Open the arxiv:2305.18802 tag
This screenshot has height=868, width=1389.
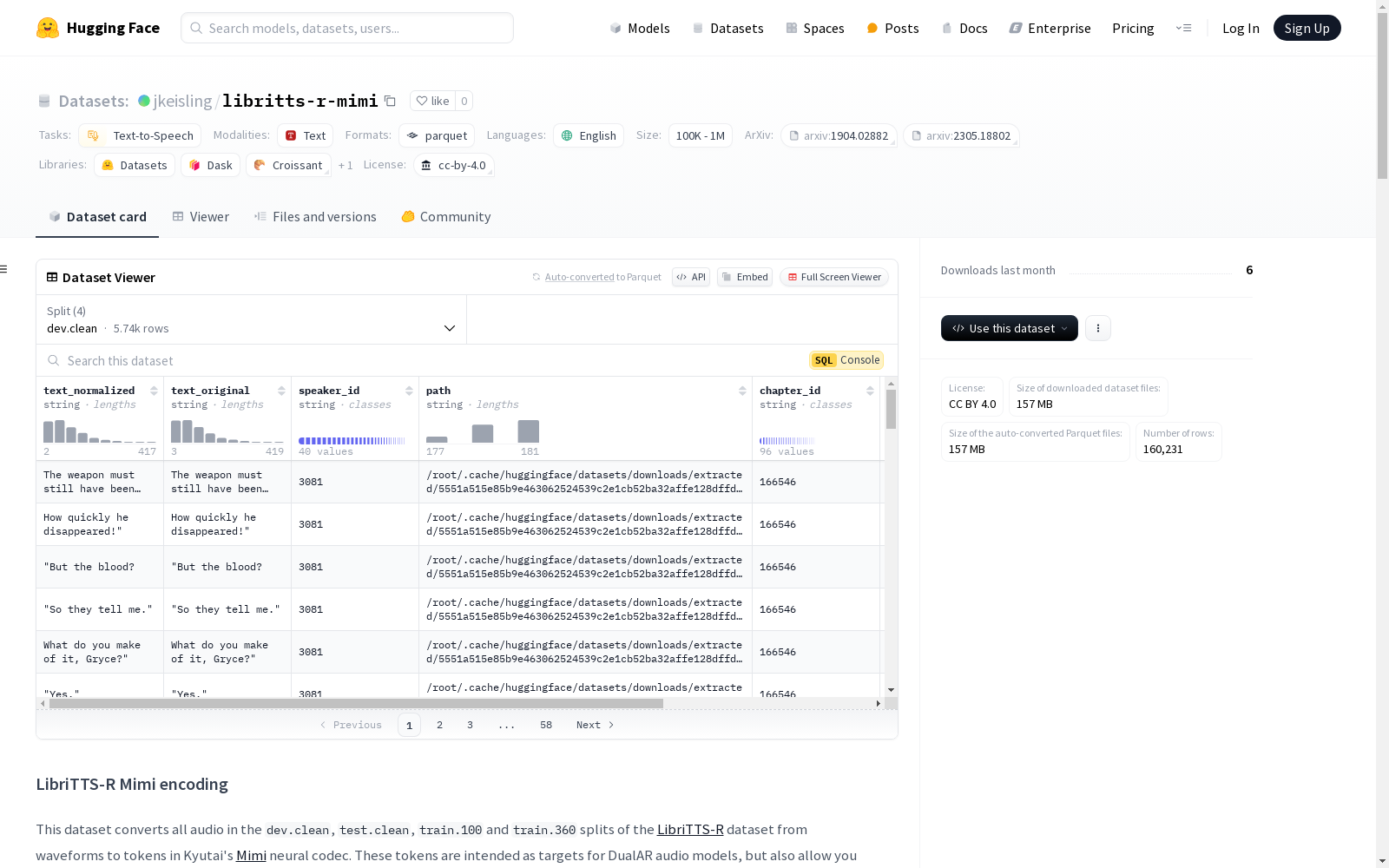[961, 135]
